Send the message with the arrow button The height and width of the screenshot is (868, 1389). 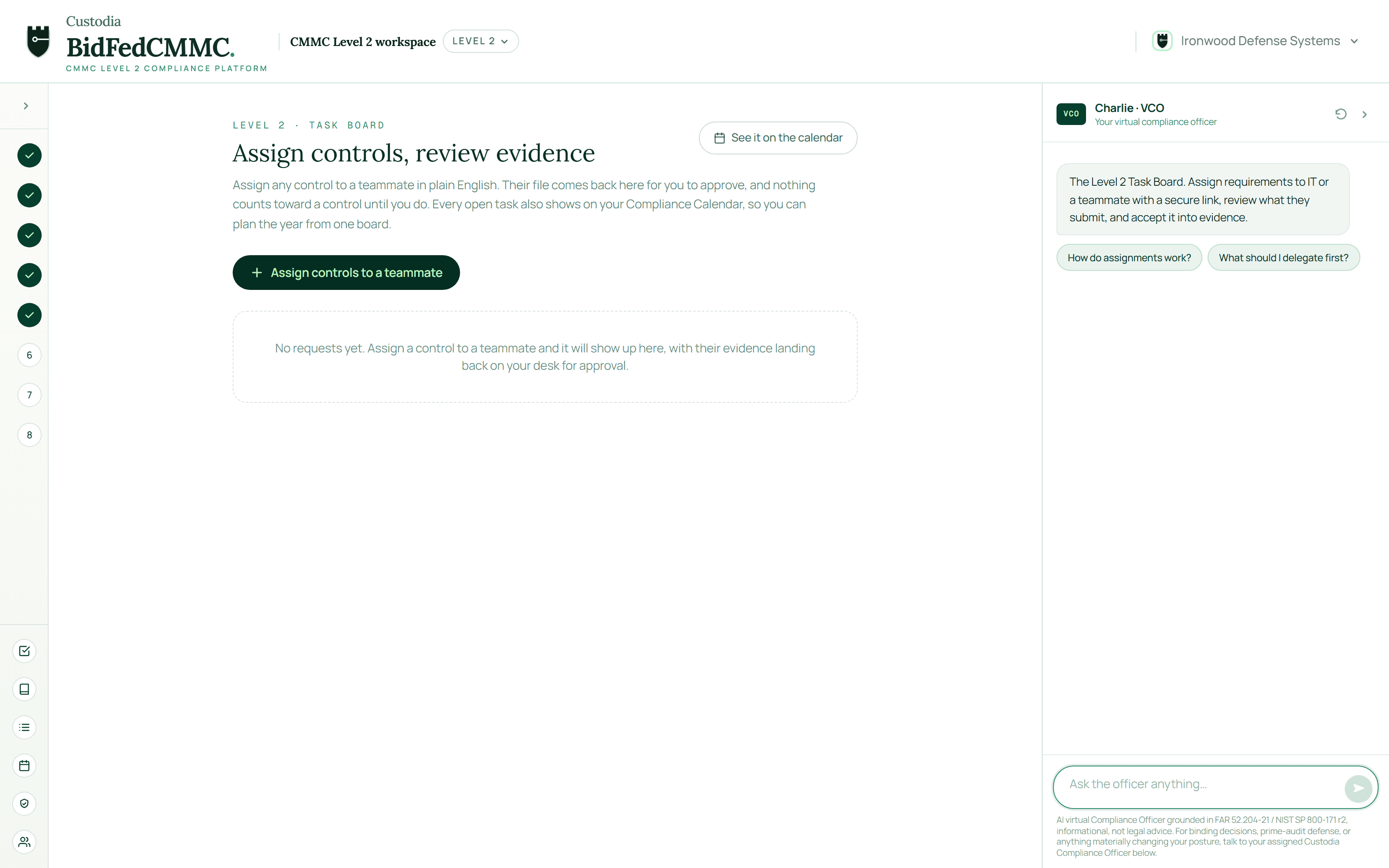[1358, 788]
